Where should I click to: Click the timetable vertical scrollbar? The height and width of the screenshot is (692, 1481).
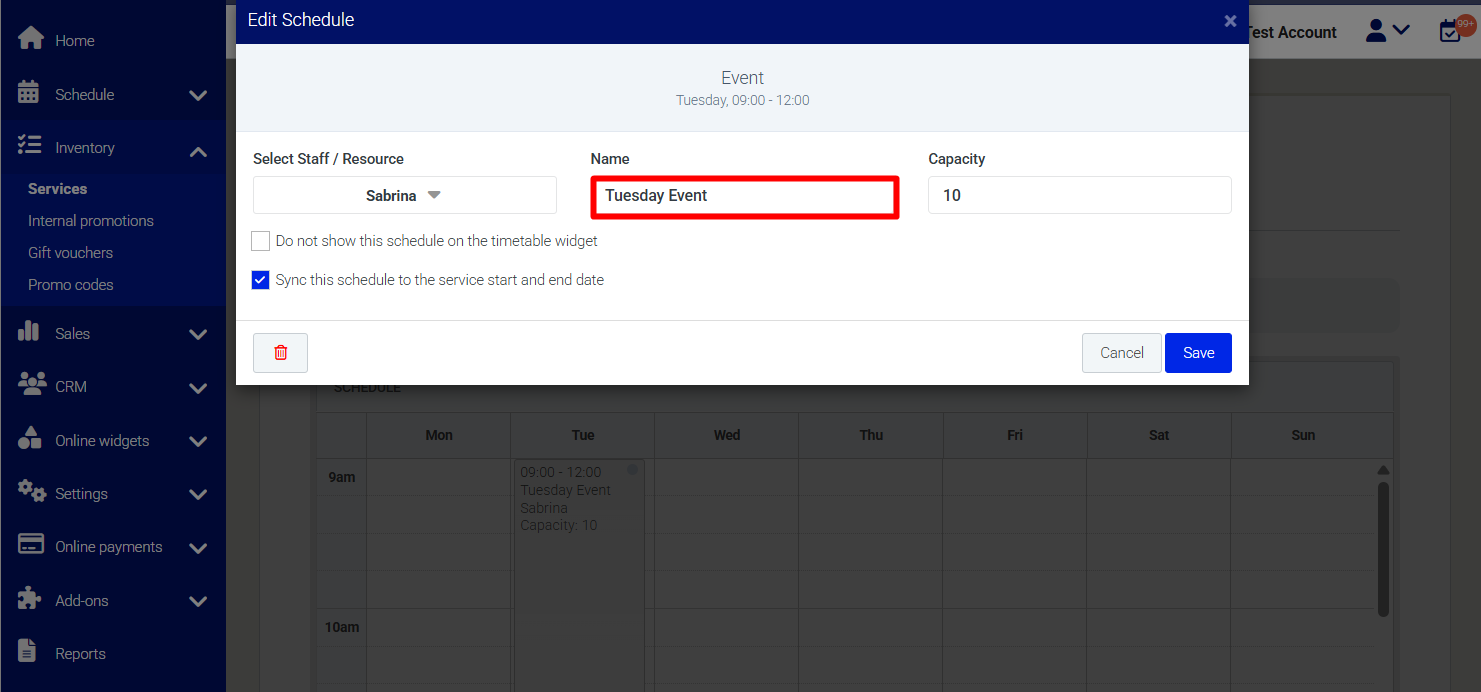click(x=1383, y=548)
